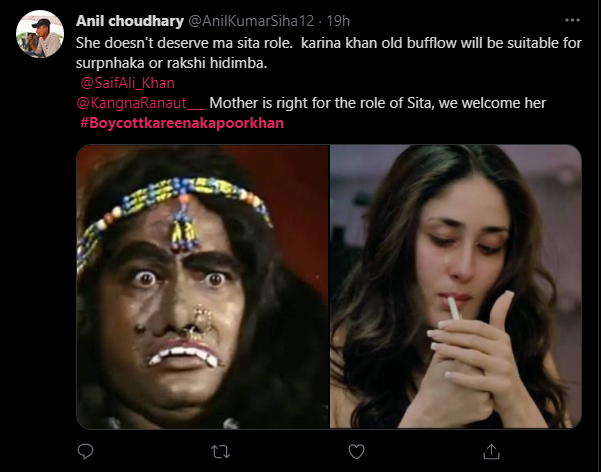This screenshot has height=472, width=601.
Task: Like the tweet with the heart icon
Action: click(x=357, y=449)
